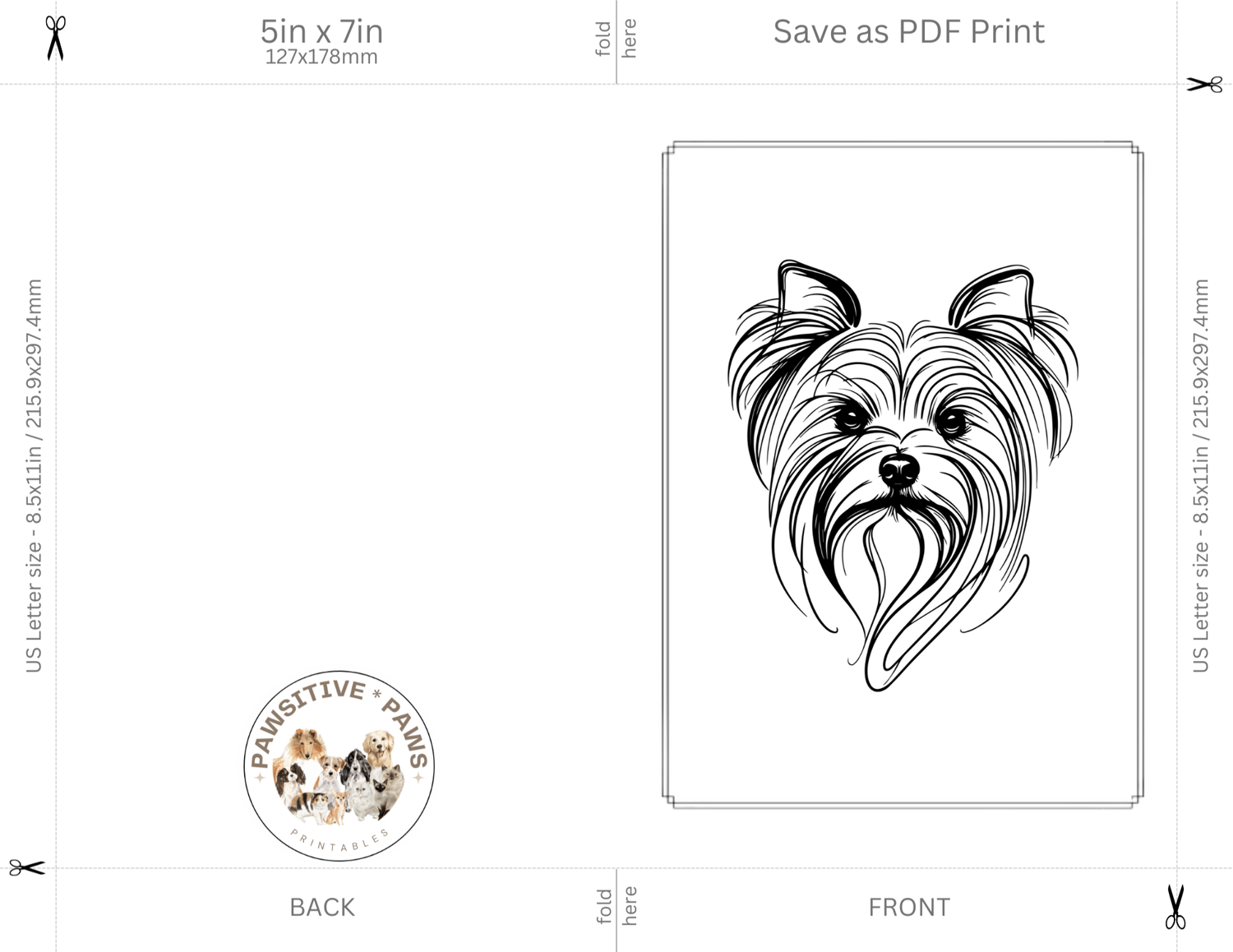Click the bottom 'fold here' marker

pyautogui.click(x=616, y=905)
